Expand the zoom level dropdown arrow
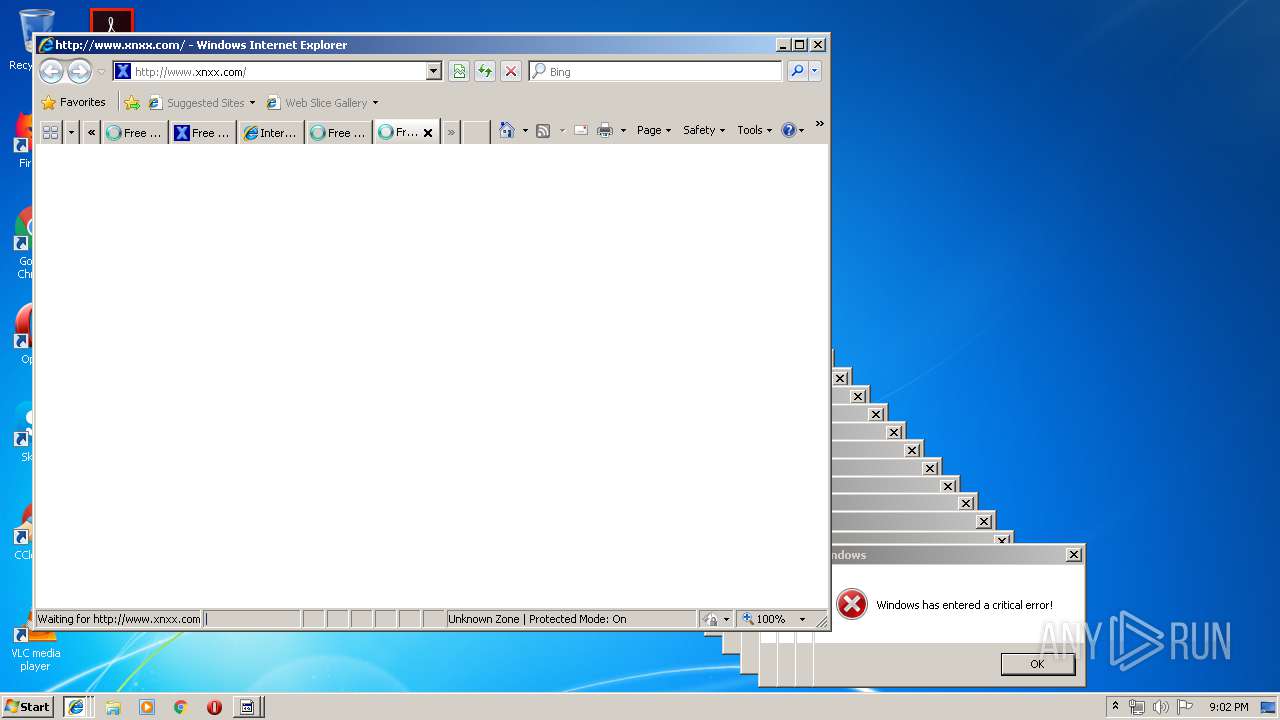The width and height of the screenshot is (1280, 720). coord(802,619)
